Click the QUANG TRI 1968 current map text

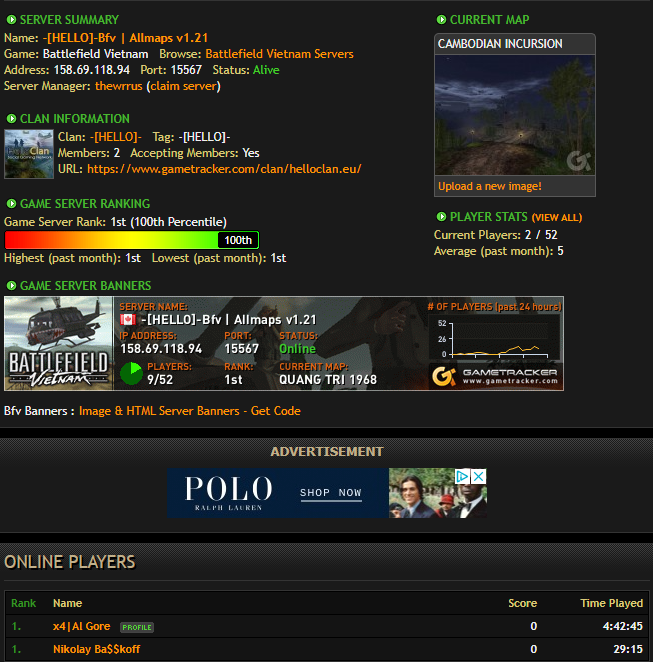[328, 380]
